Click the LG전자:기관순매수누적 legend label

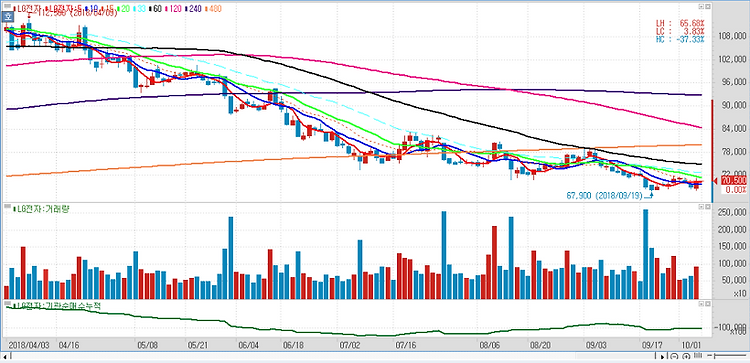pyautogui.click(x=56, y=306)
